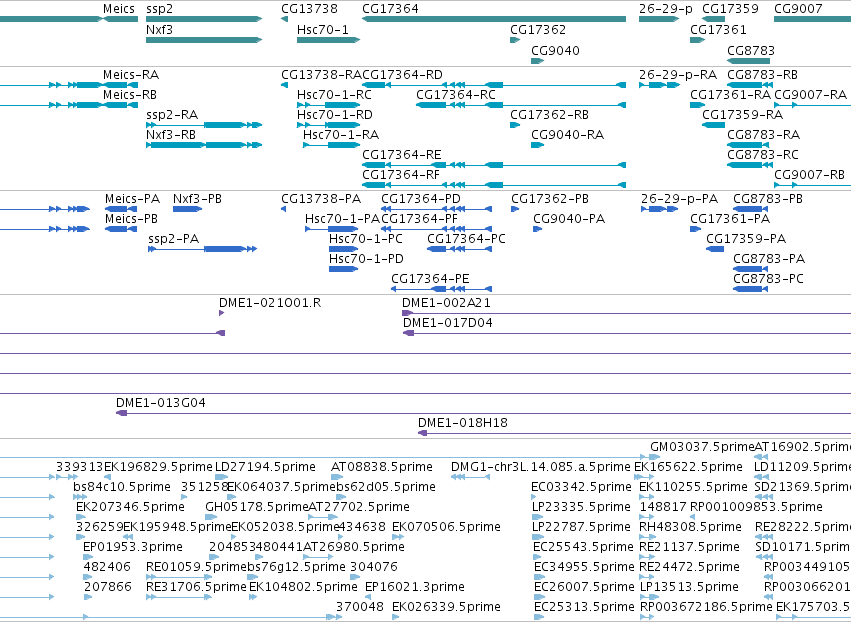The height and width of the screenshot is (622, 851).
Task: Click the CG17364-PC protein label
Action: [x=466, y=239]
